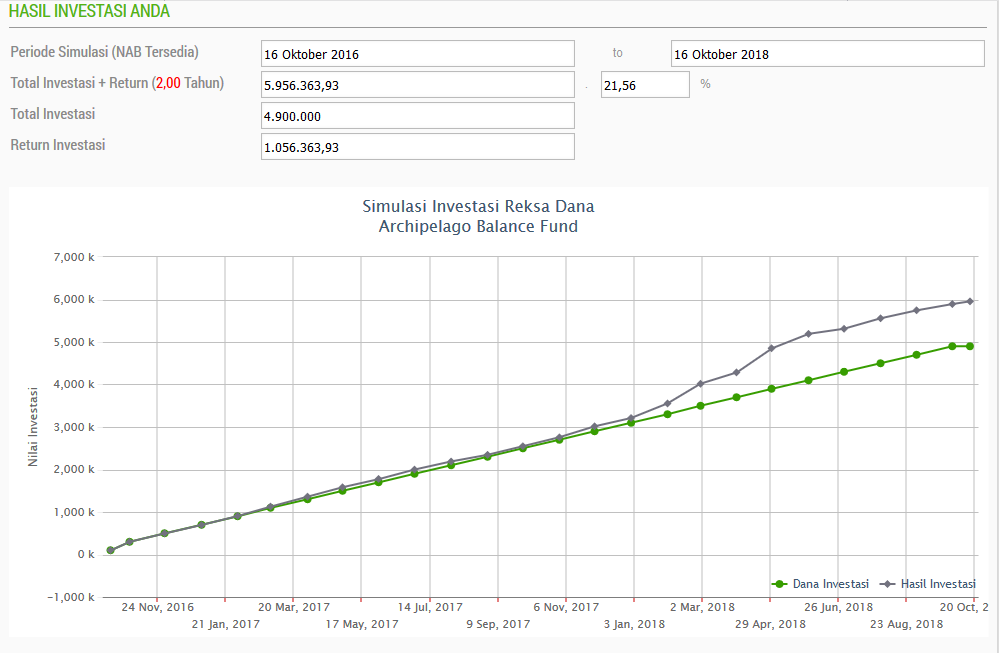Focus the Total Investasi field showing 4.900.000
This screenshot has height=653, width=999.
pos(417,116)
